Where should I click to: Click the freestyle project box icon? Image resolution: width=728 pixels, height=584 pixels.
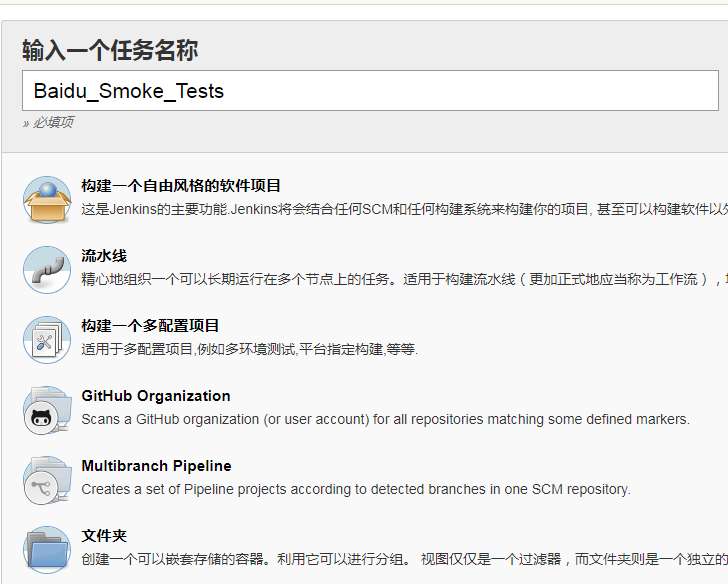coord(47,200)
